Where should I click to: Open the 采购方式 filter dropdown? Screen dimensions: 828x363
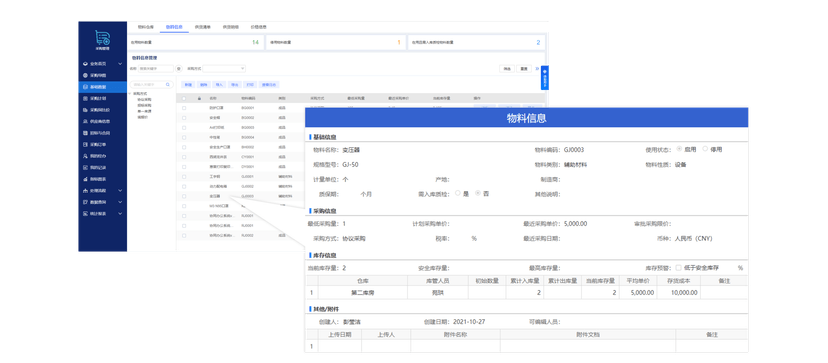point(224,69)
